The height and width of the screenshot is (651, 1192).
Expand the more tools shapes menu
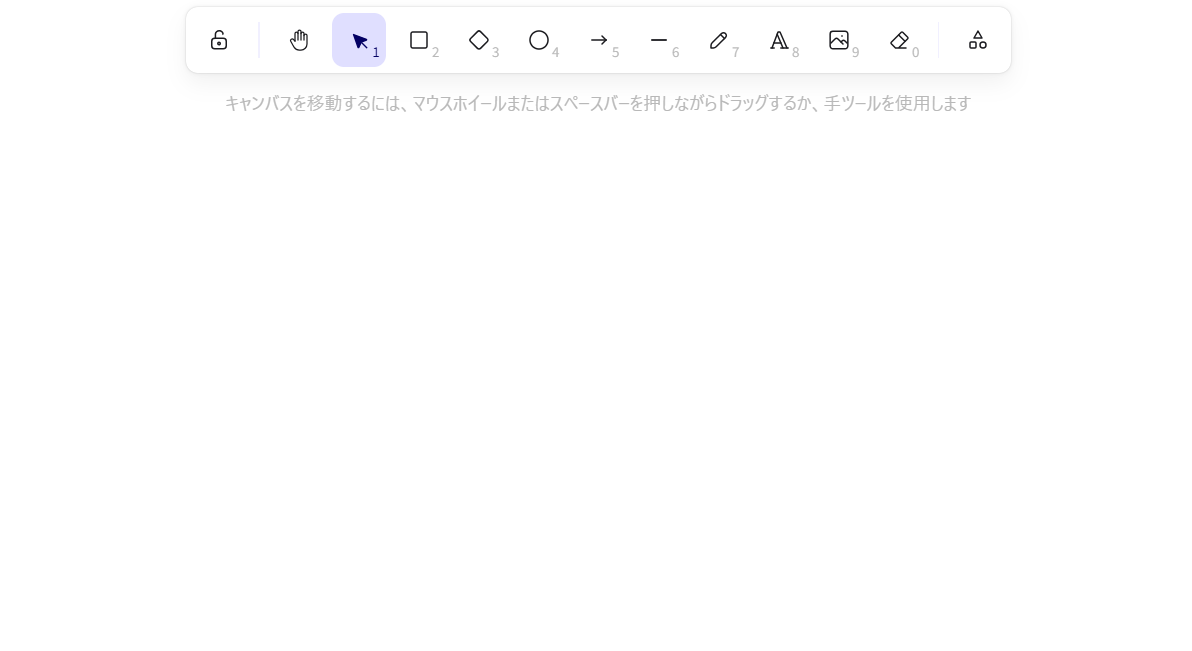point(978,40)
